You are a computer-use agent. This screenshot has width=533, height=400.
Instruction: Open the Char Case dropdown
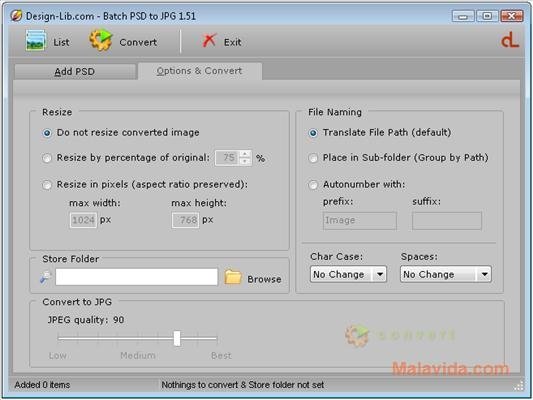tap(348, 274)
